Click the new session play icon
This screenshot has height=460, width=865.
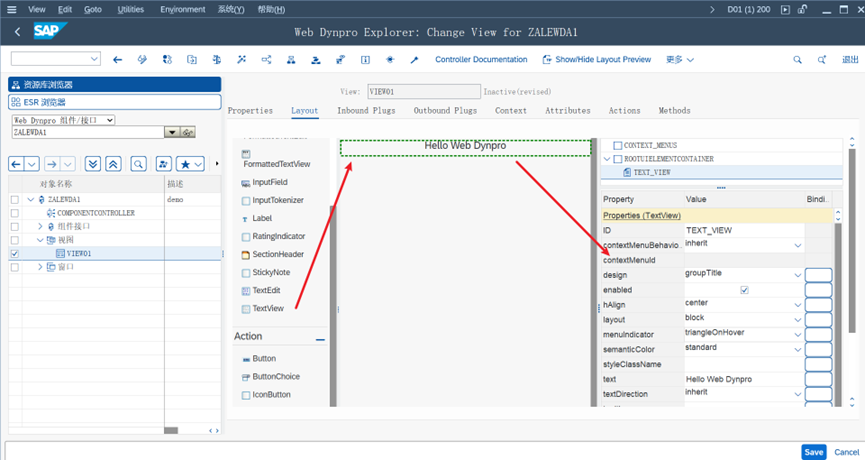tap(785, 9)
